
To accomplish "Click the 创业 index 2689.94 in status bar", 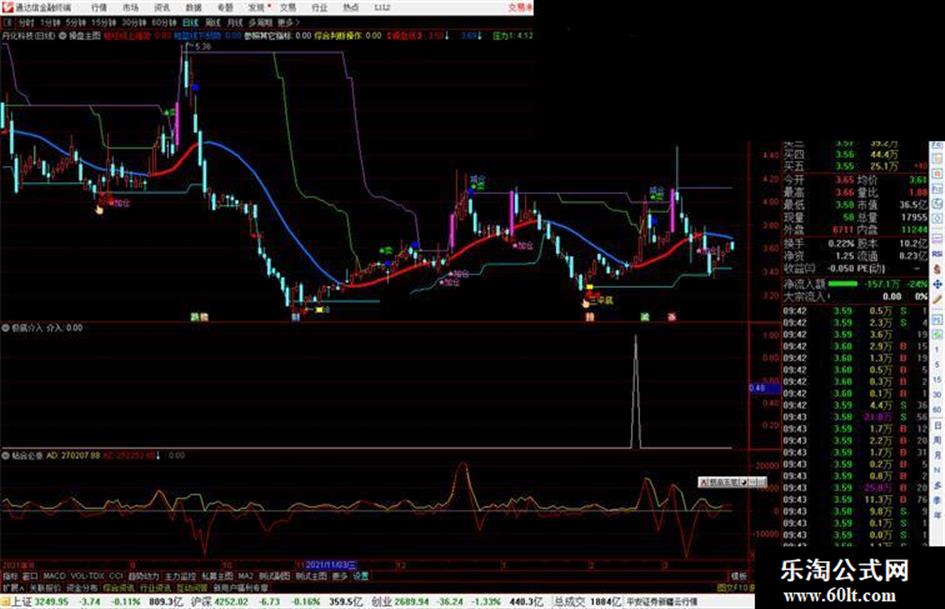I will pos(399,602).
